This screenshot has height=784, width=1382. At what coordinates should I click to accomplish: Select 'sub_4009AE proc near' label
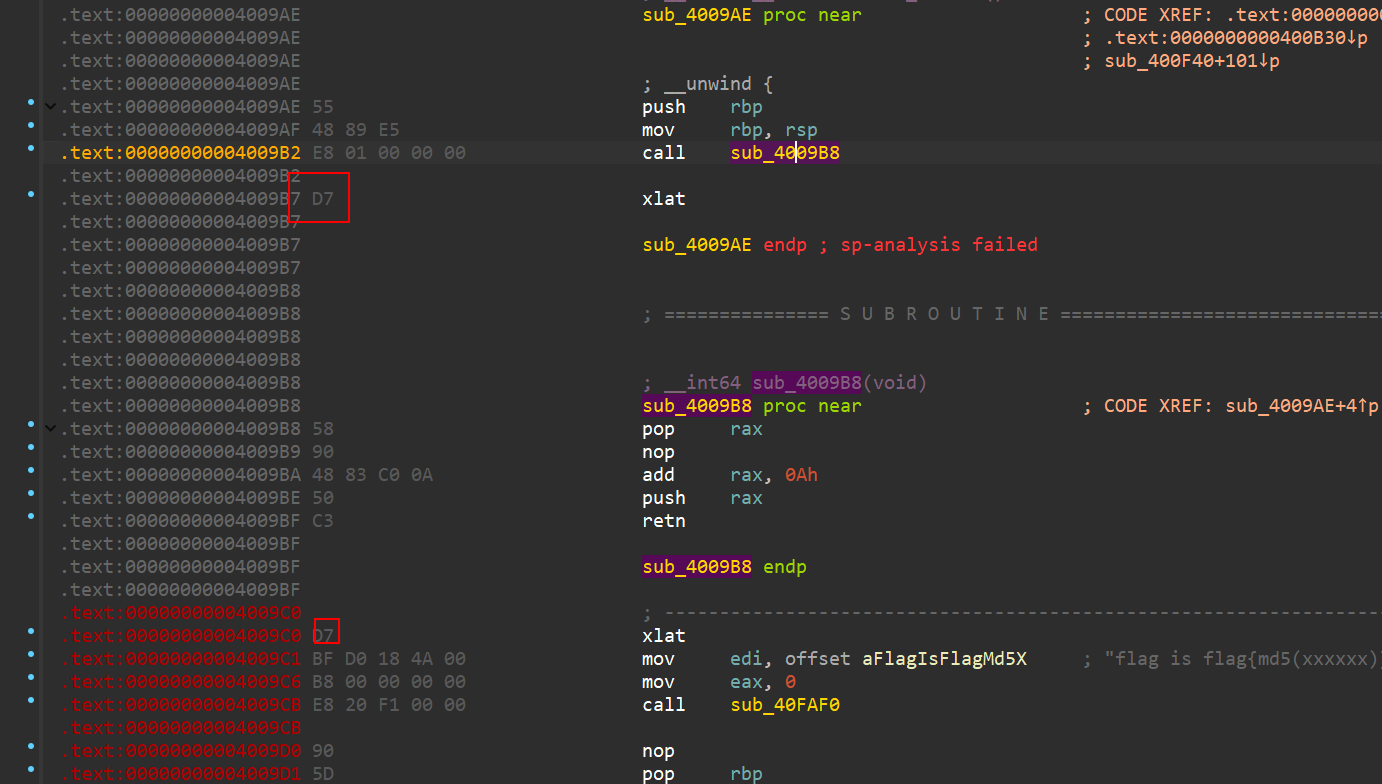(751, 15)
